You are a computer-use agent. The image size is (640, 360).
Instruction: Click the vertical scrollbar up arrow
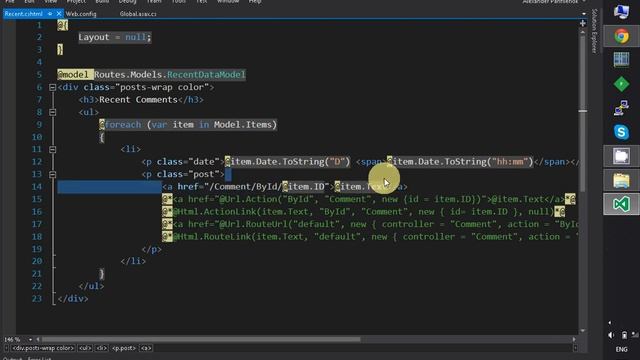point(583,32)
